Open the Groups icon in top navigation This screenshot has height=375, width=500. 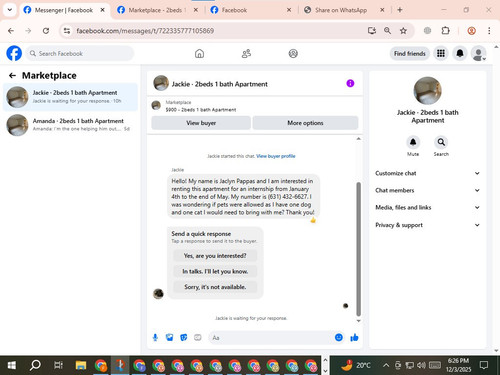pyautogui.click(x=293, y=53)
